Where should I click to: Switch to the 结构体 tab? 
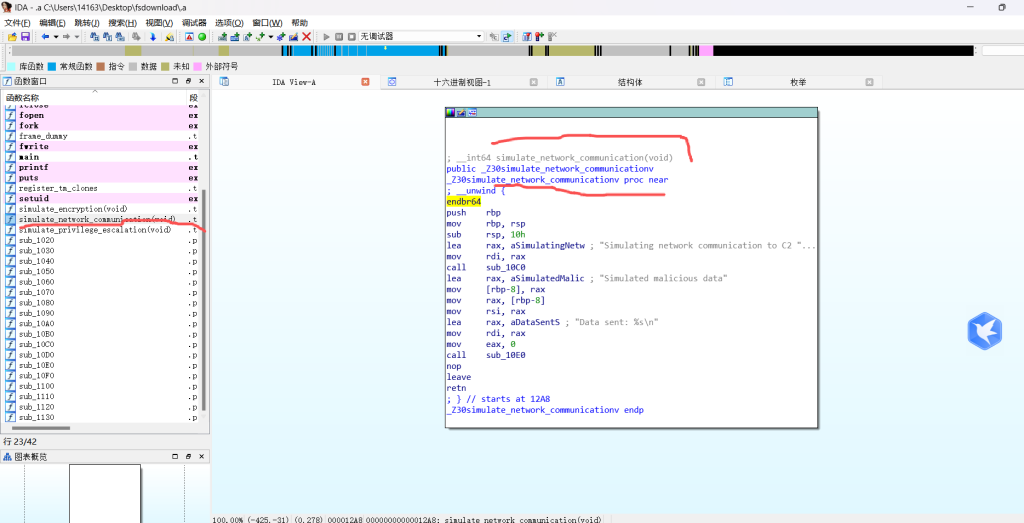pos(630,82)
